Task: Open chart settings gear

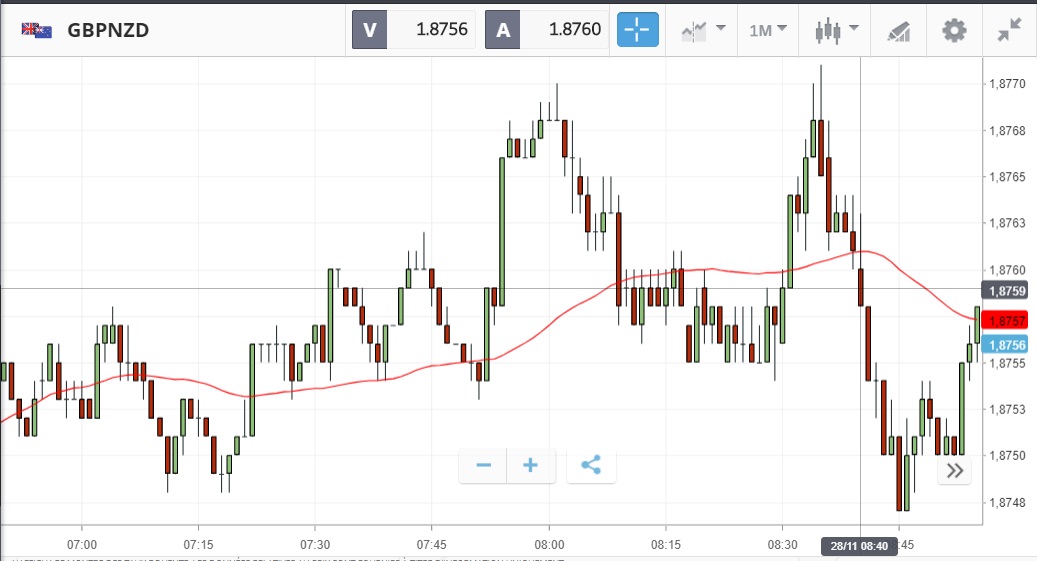Action: tap(954, 30)
